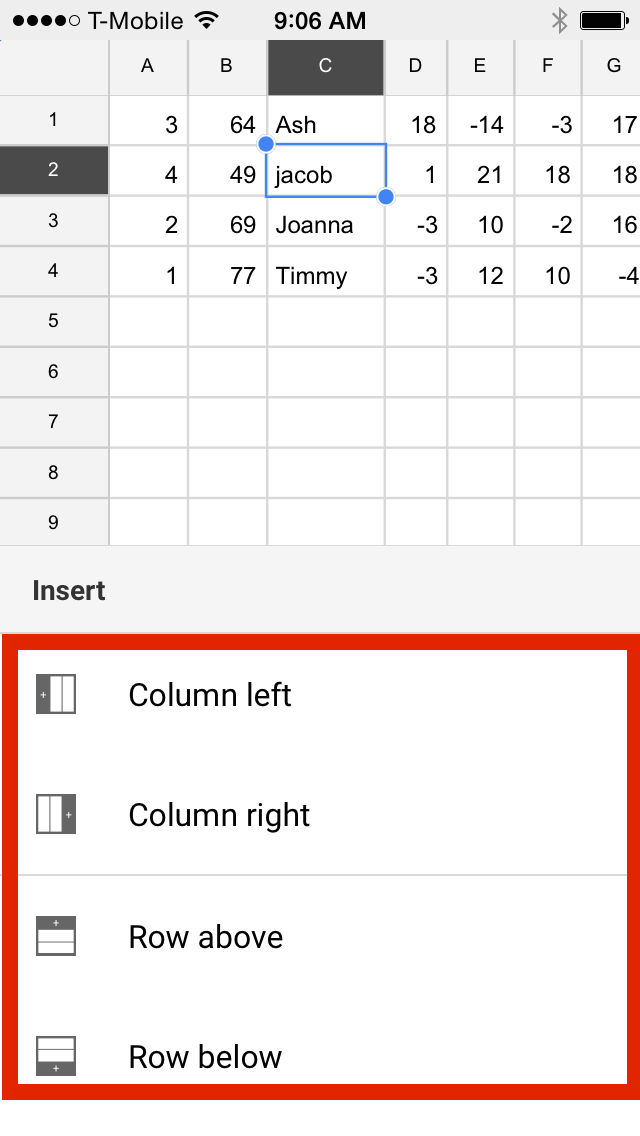Select column header A
The width and height of the screenshot is (640, 1136).
click(x=147, y=67)
